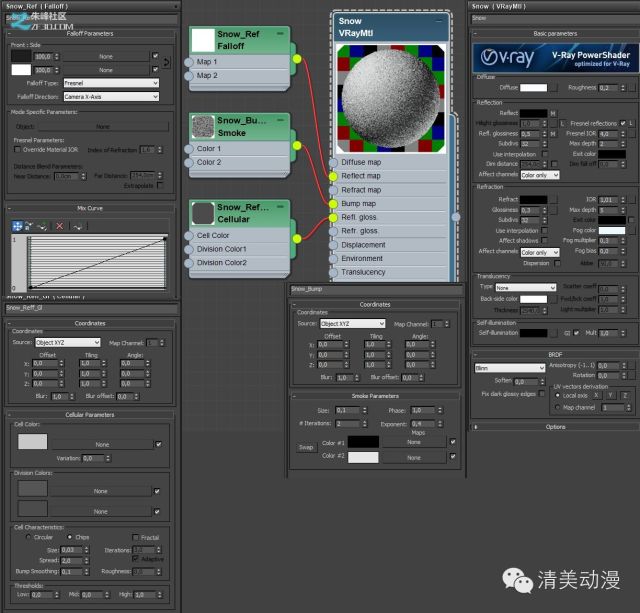This screenshot has height=613, width=640.
Task: Click the Cellular Size input field
Action: pyautogui.click(x=72, y=550)
